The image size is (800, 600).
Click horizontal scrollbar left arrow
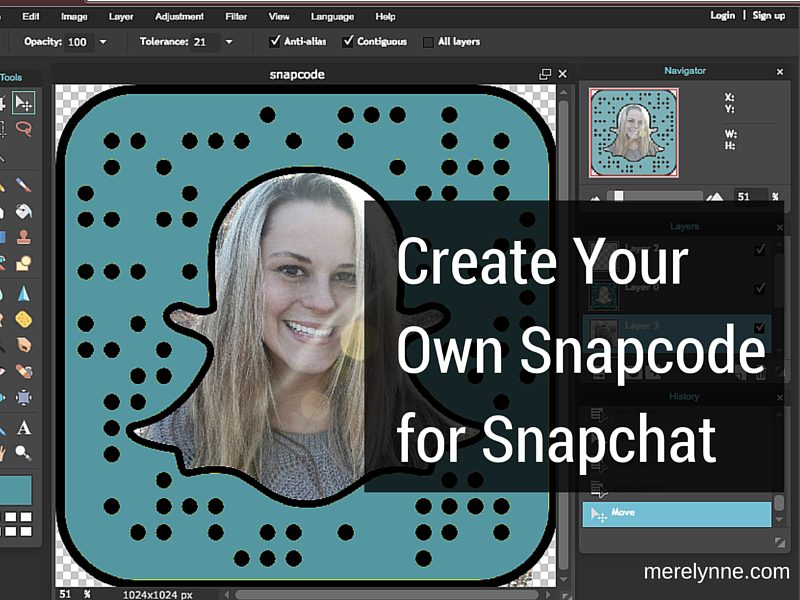[226, 594]
